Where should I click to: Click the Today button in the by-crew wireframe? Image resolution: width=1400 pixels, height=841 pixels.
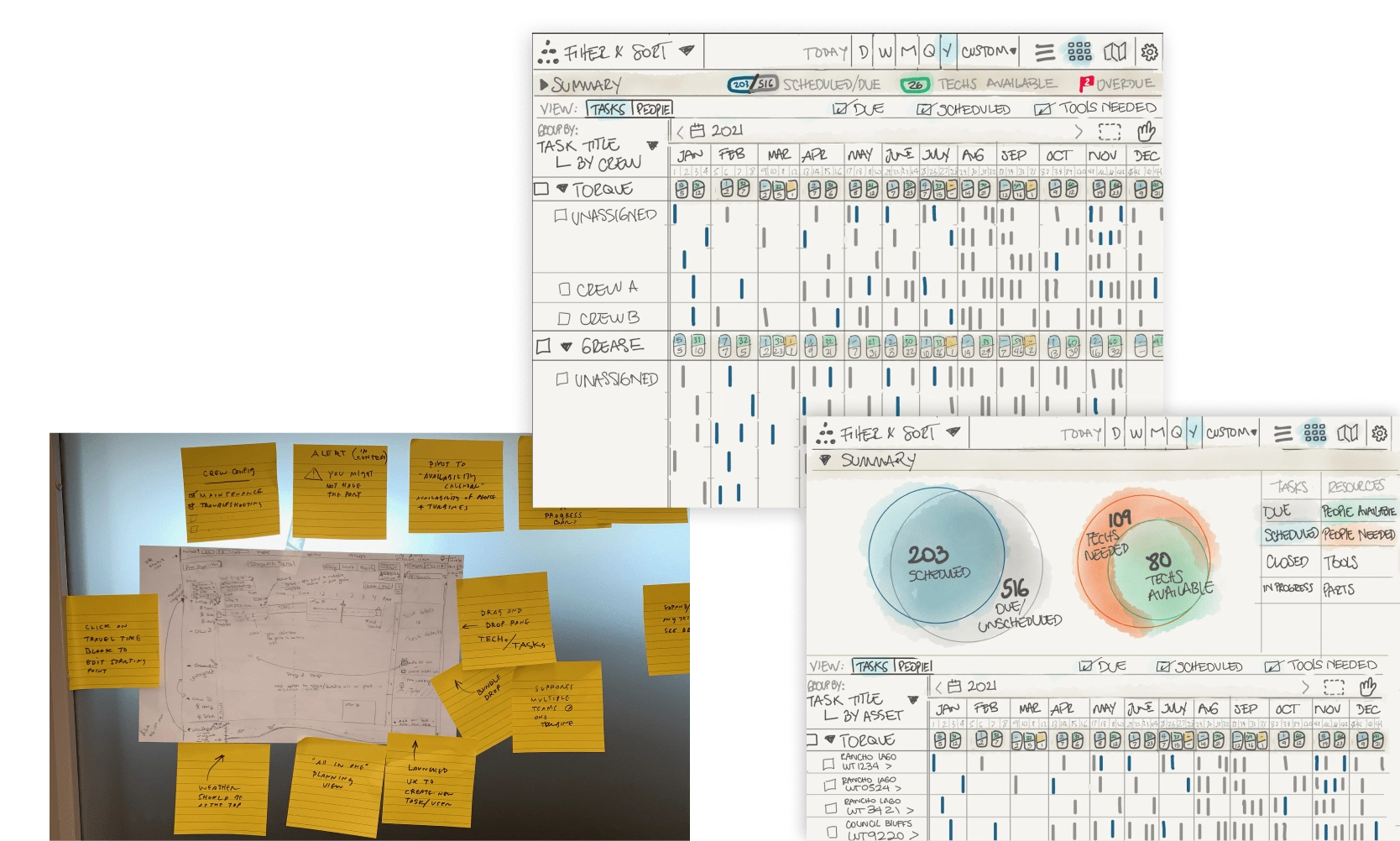pos(825,52)
